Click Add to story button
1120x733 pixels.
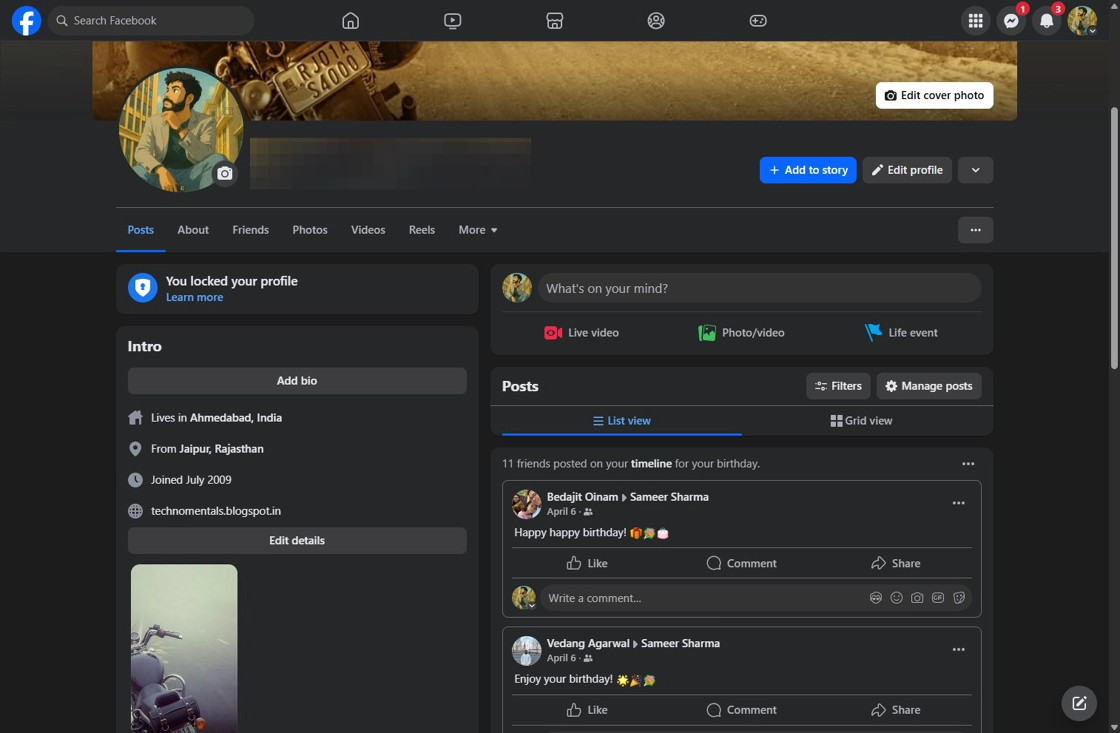click(808, 170)
